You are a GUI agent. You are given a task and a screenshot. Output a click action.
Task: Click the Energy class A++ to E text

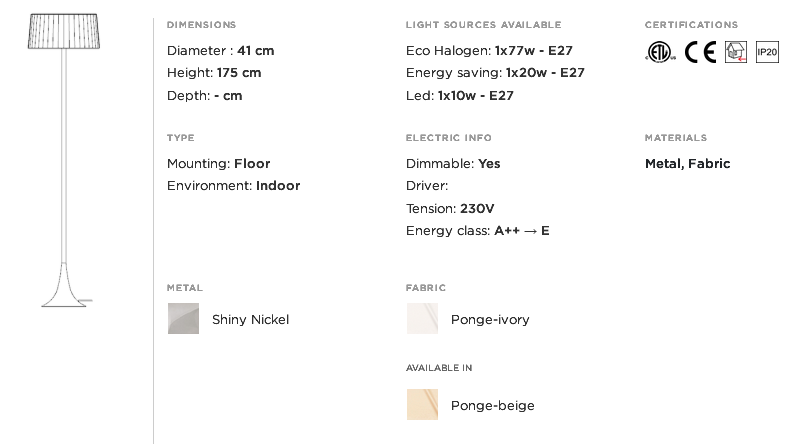(477, 230)
